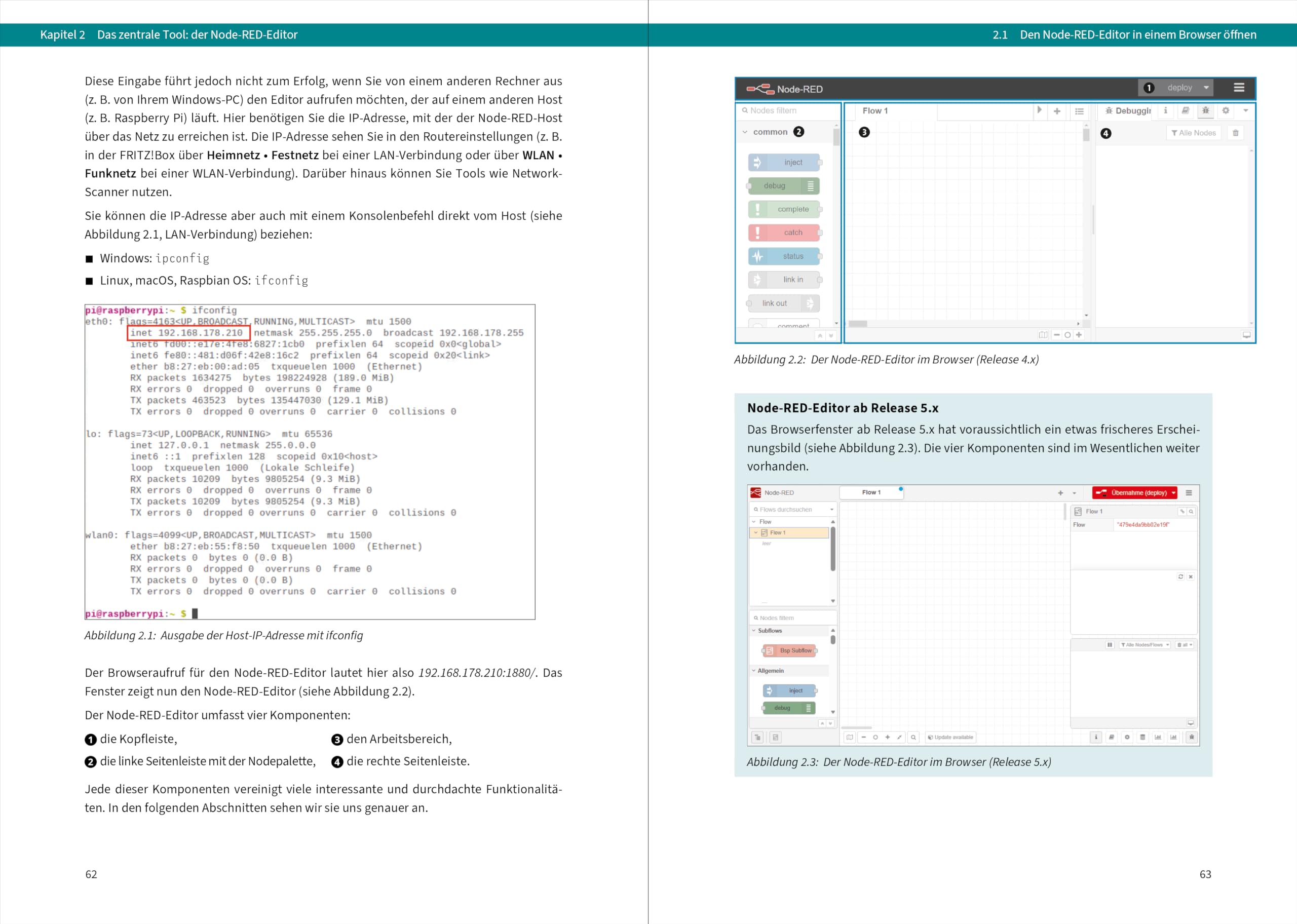Viewport: 1297px width, 924px height.
Task: Add a new flow in Release 4.x editor
Action: pyautogui.click(x=1056, y=111)
